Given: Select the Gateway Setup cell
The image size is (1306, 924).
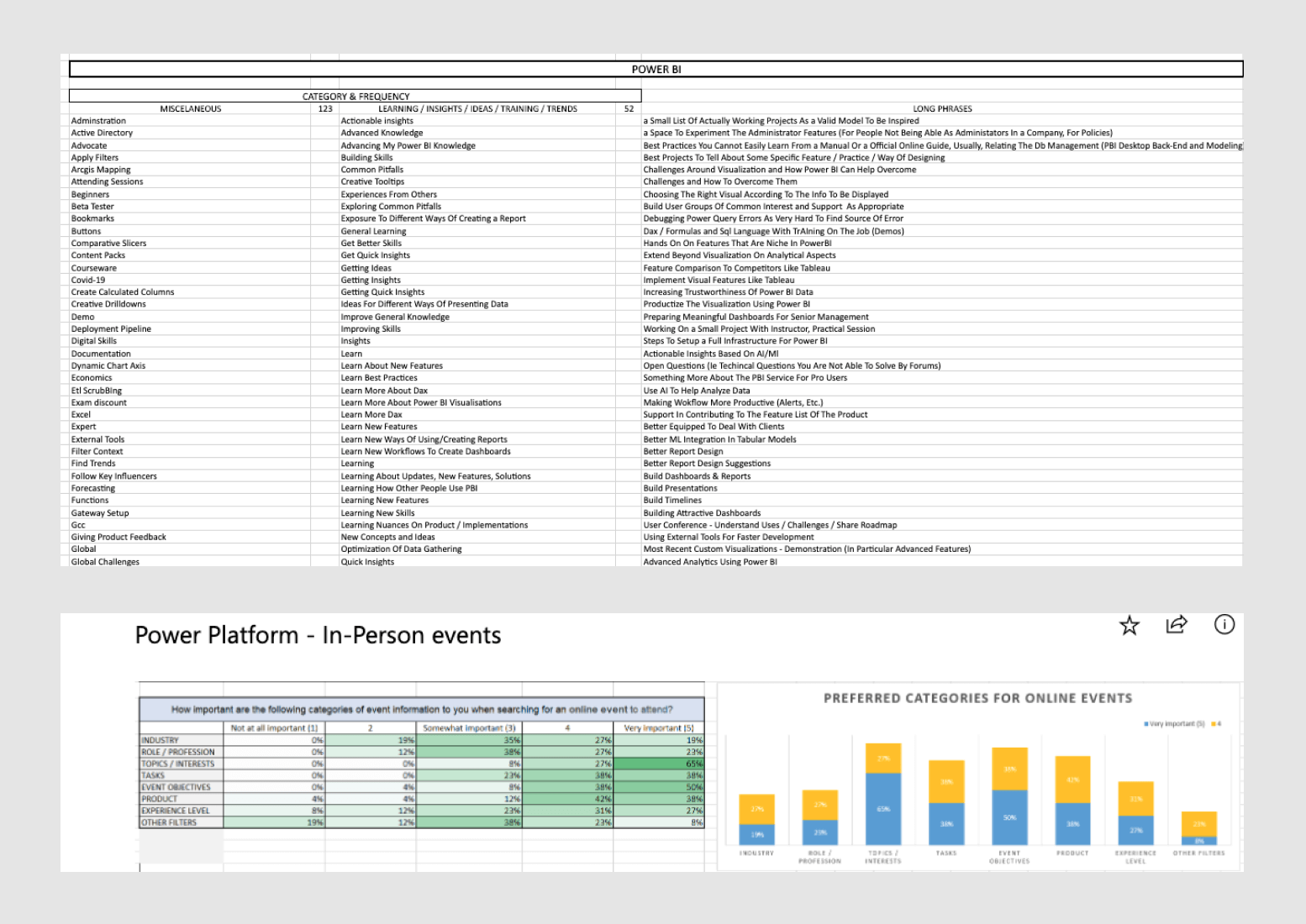Looking at the screenshot, I should pos(190,512).
